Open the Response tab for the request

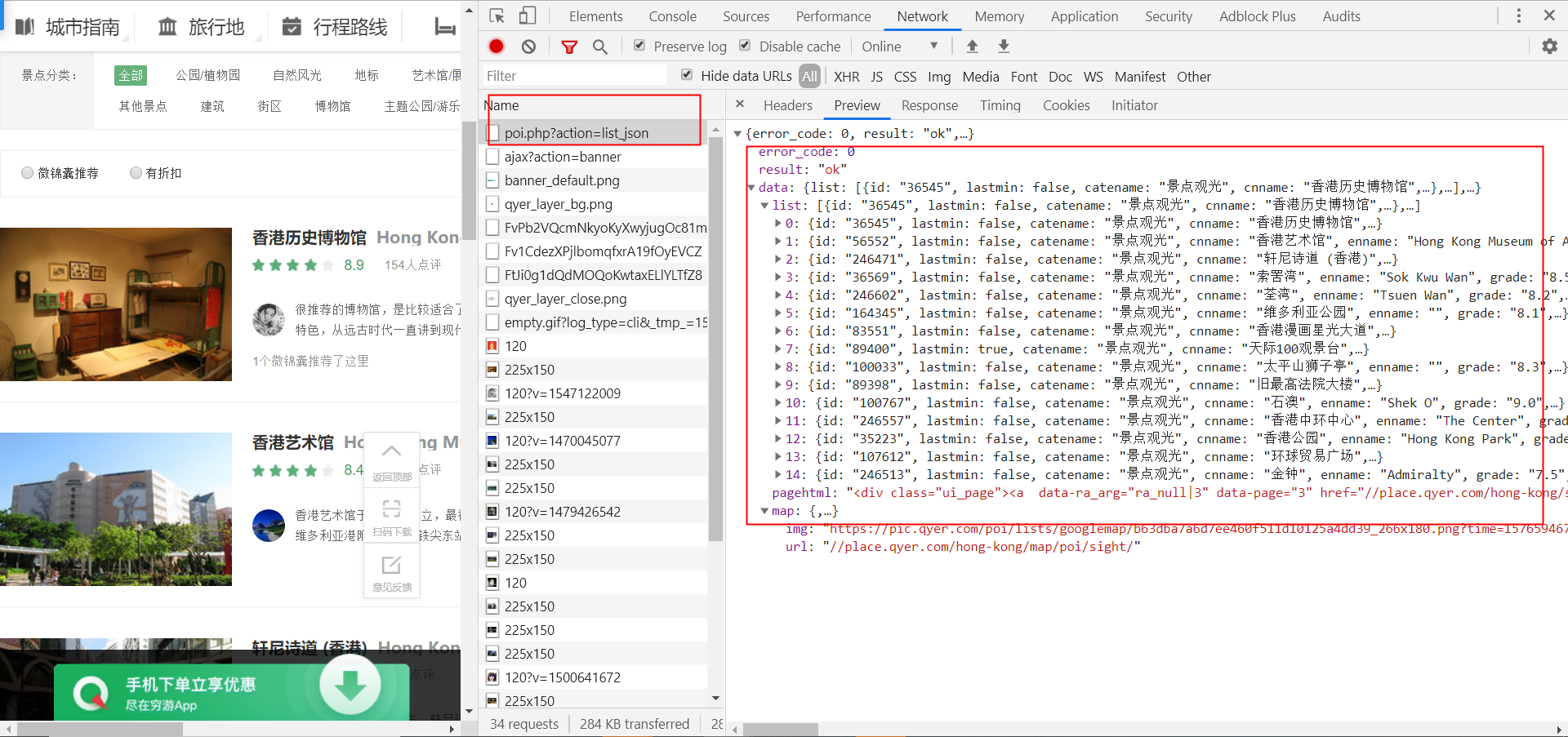tap(929, 105)
